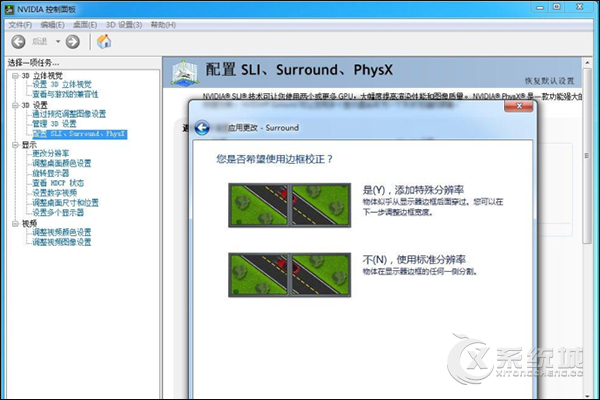Click the NVIDIA logo in title bar
This screenshot has height=400, width=600.
coord(9,9)
